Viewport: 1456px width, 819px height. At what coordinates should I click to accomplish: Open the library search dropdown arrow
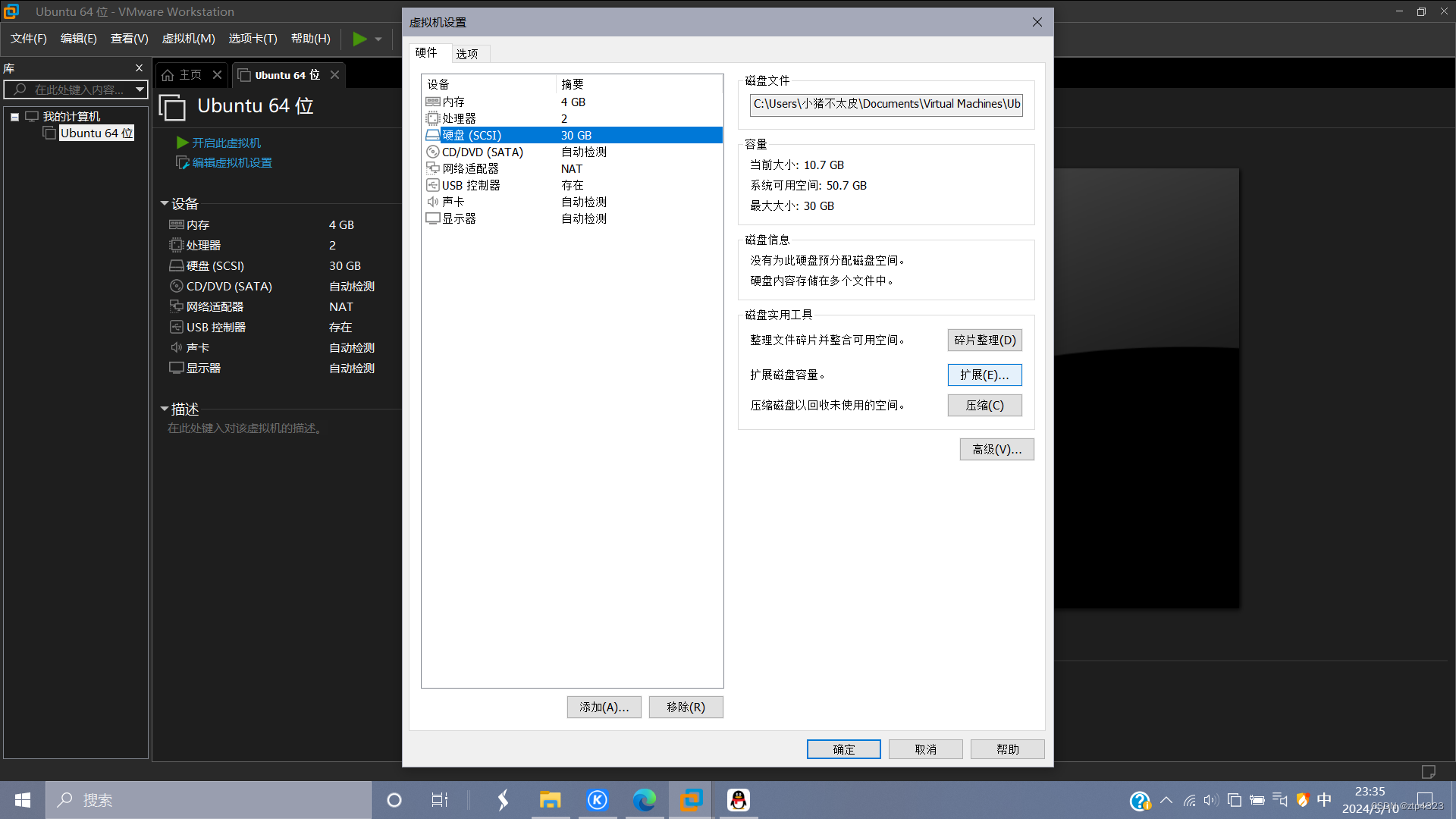pos(140,89)
